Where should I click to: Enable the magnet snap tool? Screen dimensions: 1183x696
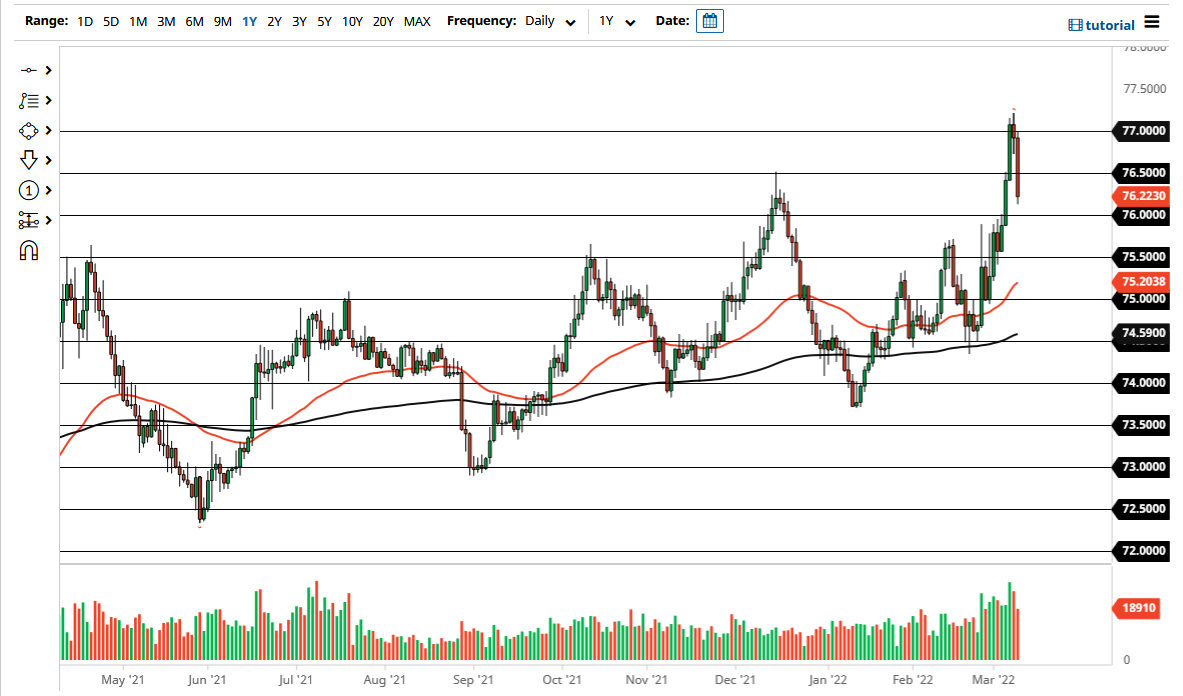pyautogui.click(x=28, y=250)
